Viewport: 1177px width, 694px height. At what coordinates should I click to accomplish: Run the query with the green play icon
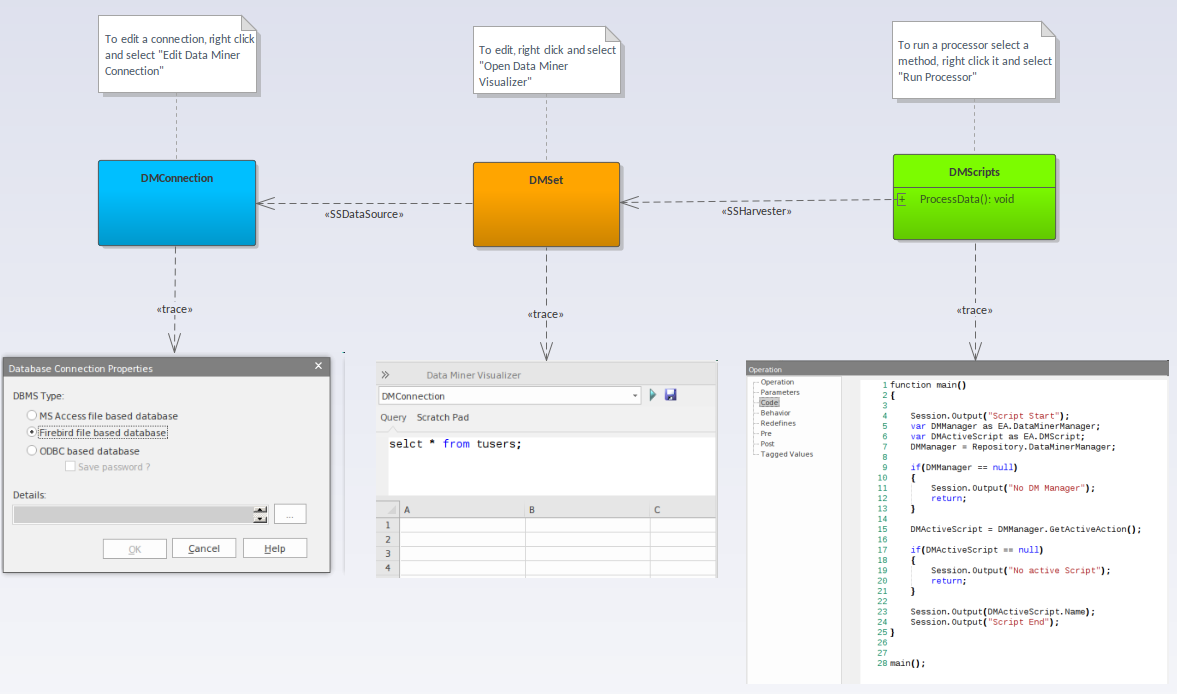click(652, 396)
